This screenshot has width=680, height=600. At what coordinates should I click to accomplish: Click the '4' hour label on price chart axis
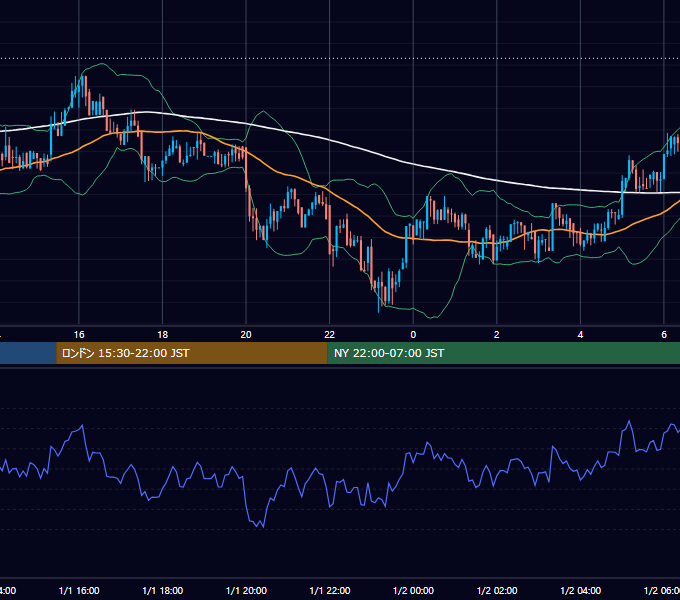(x=580, y=335)
